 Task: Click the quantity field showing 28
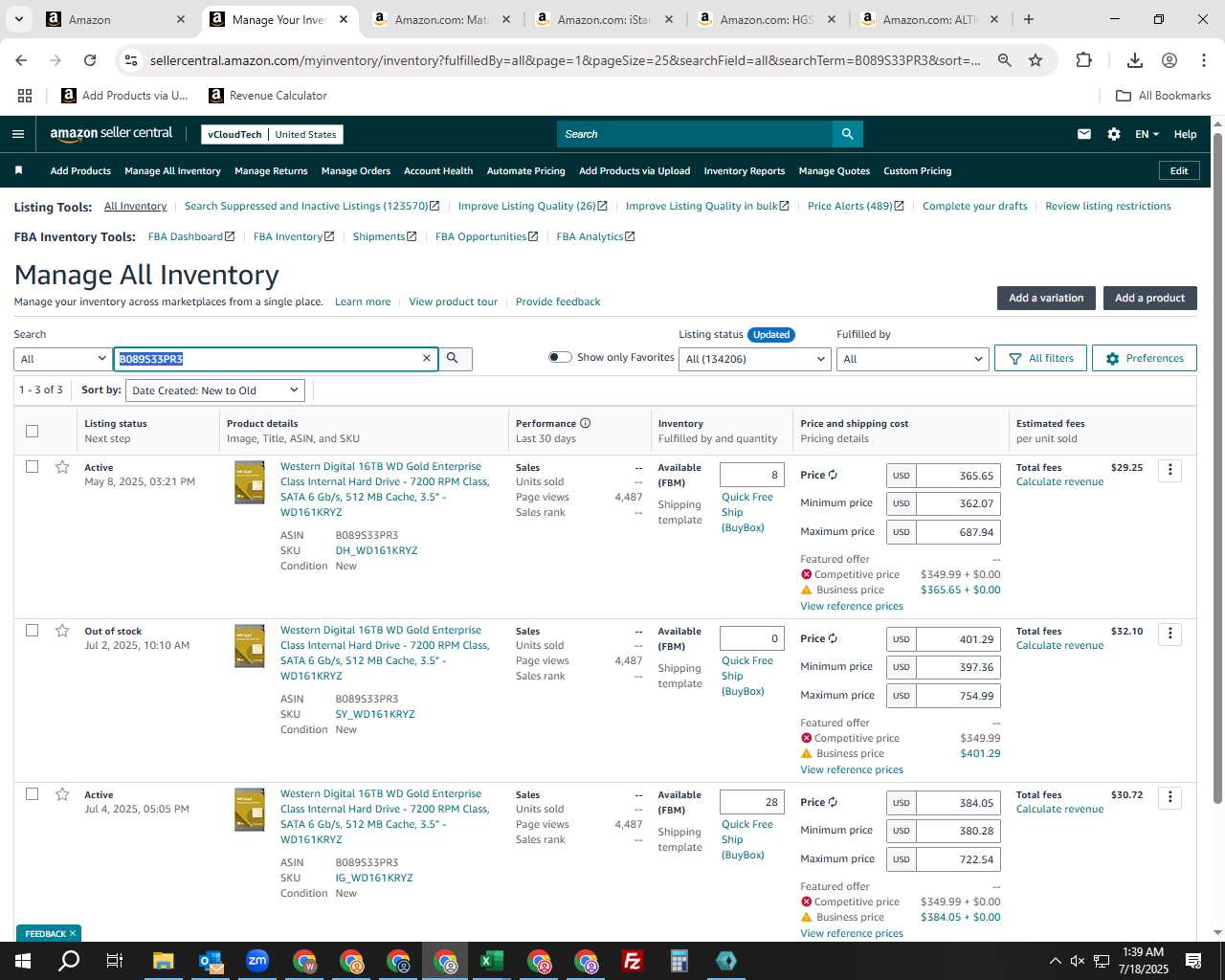tap(752, 802)
